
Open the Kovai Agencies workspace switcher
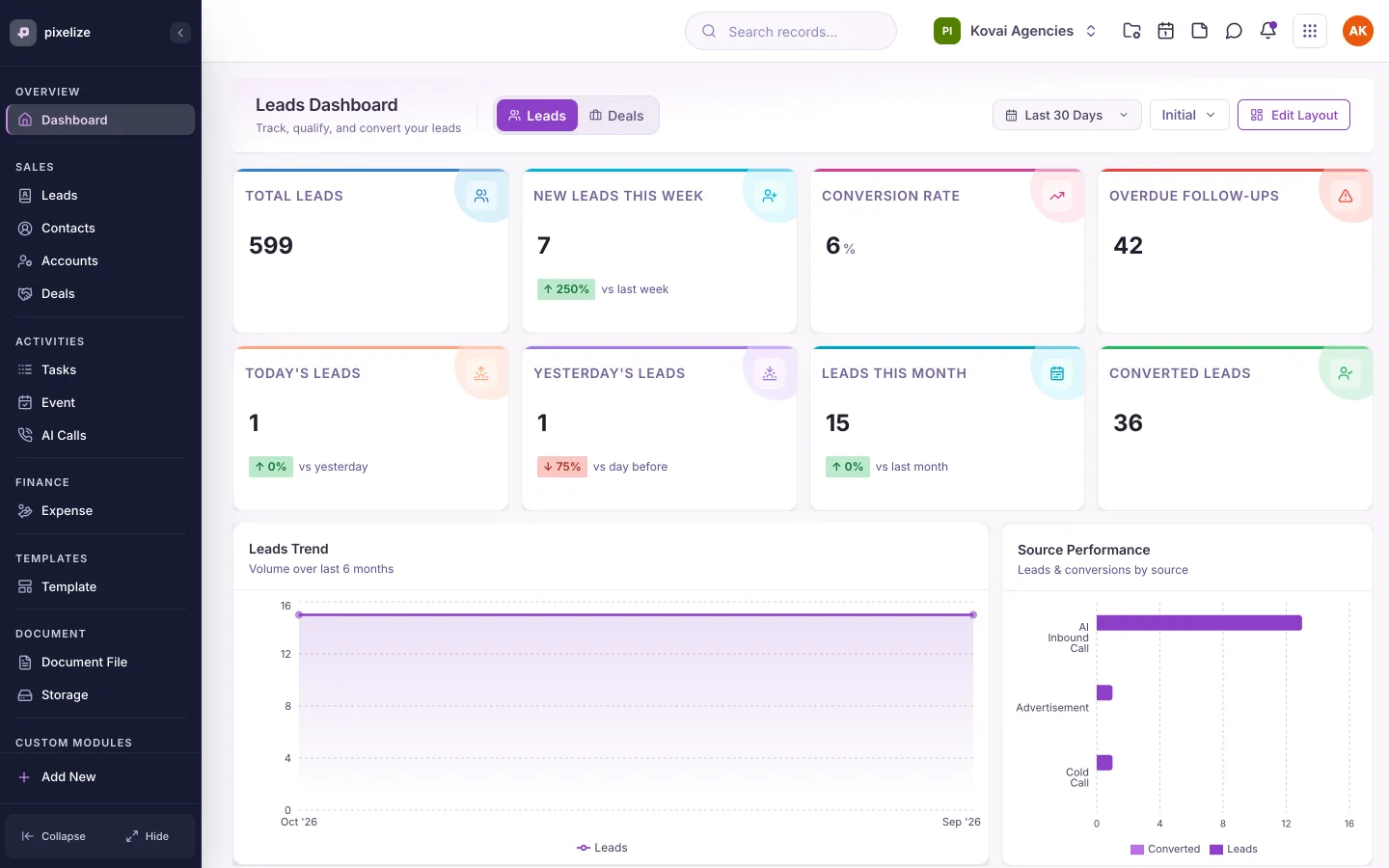pyautogui.click(x=1016, y=31)
